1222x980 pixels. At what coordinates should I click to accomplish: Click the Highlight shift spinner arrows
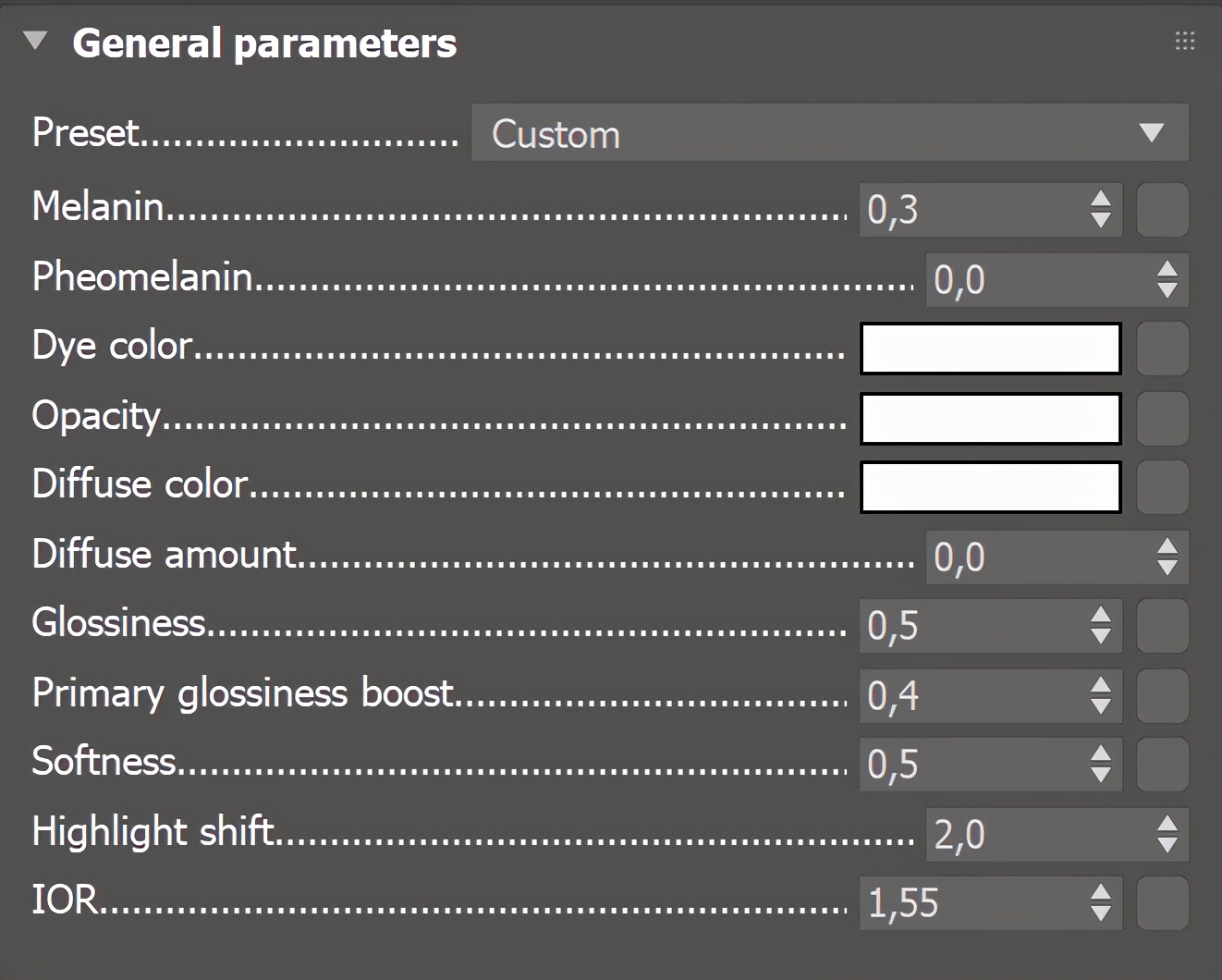[x=1167, y=834]
